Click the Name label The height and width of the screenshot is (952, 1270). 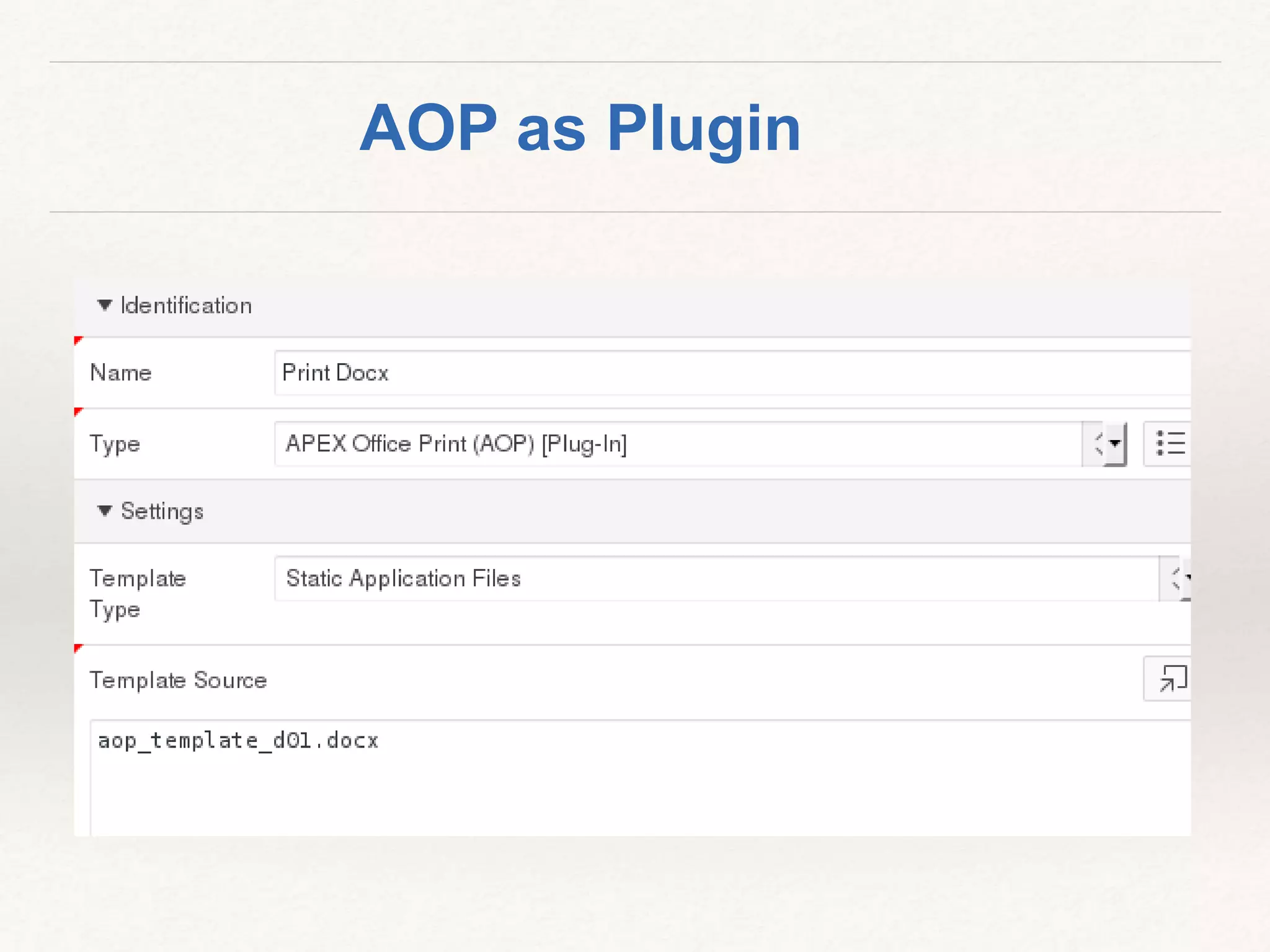[121, 373]
